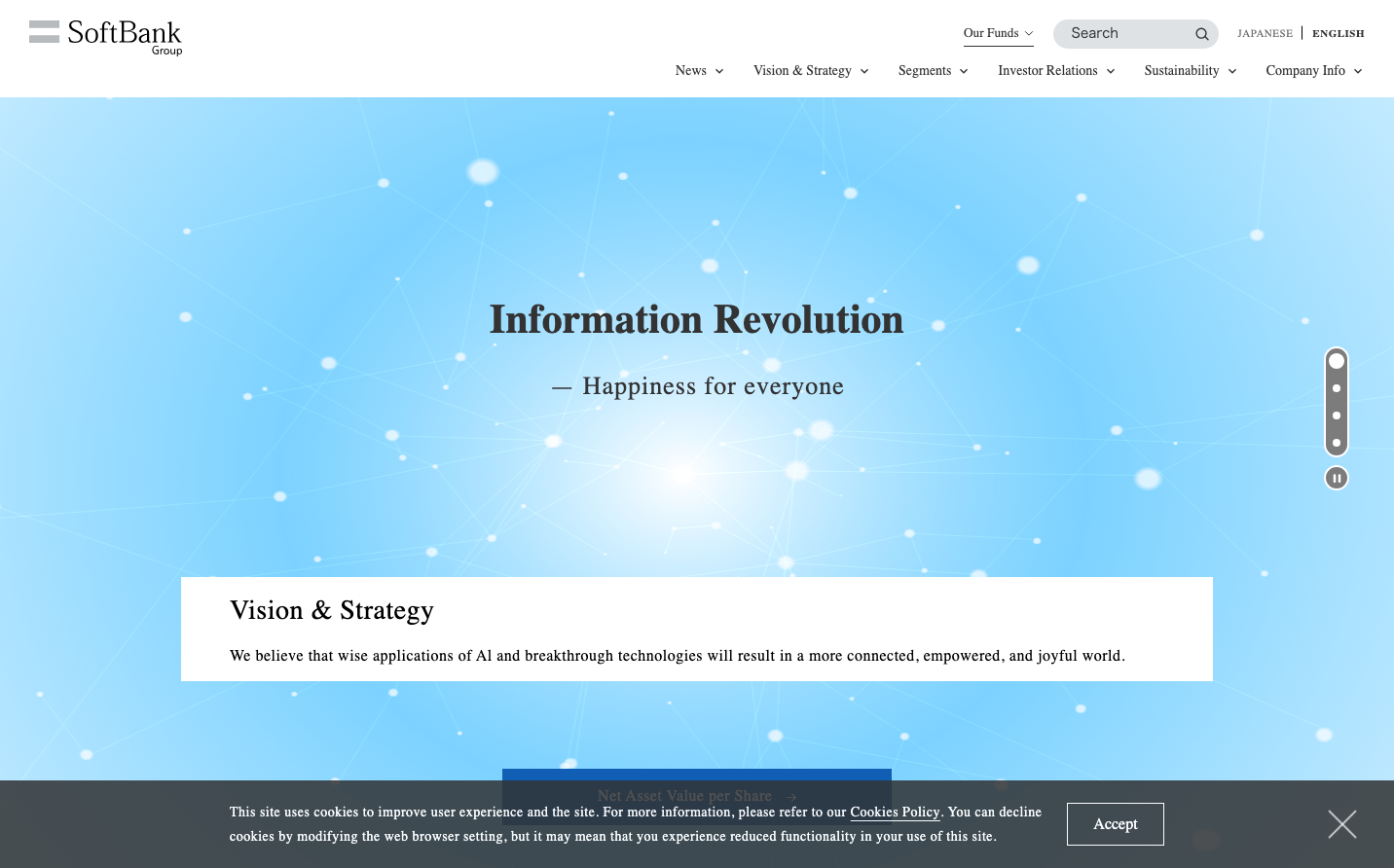
Task: Jump to the third slide dot
Action: 1337,416
